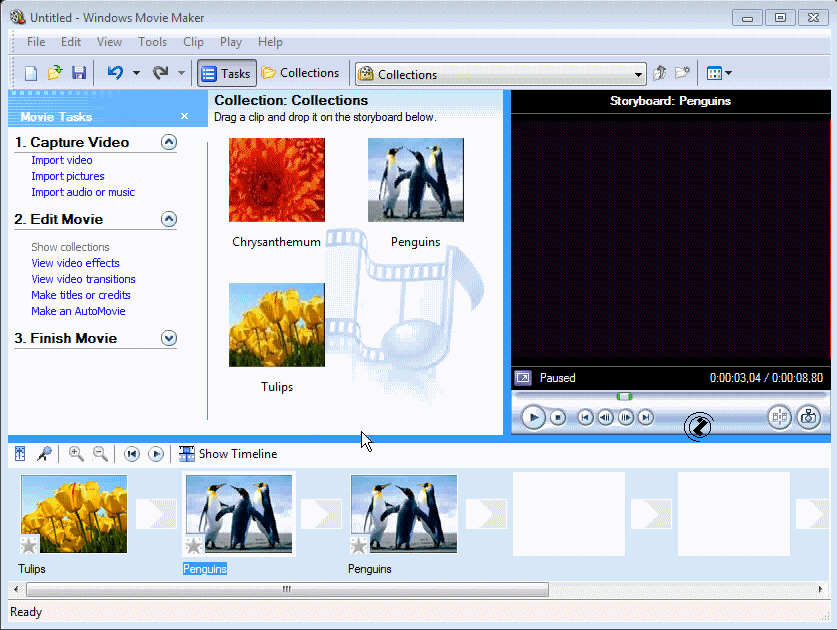Open the Play menu
837x630 pixels.
(231, 42)
